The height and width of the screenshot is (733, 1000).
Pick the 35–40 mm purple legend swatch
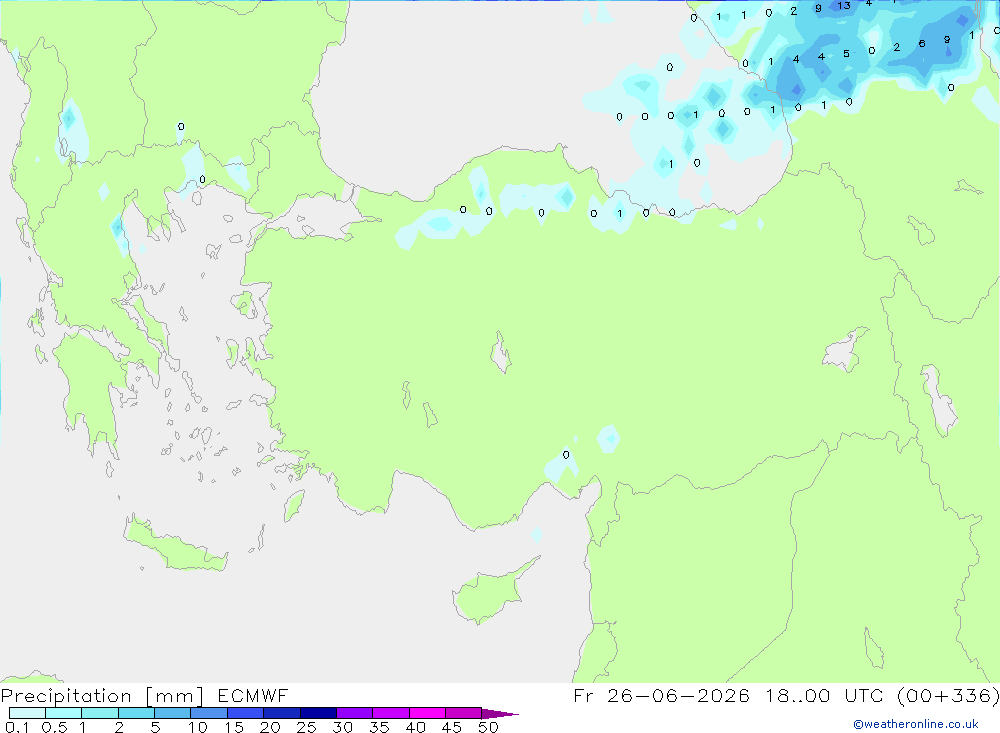390,713
